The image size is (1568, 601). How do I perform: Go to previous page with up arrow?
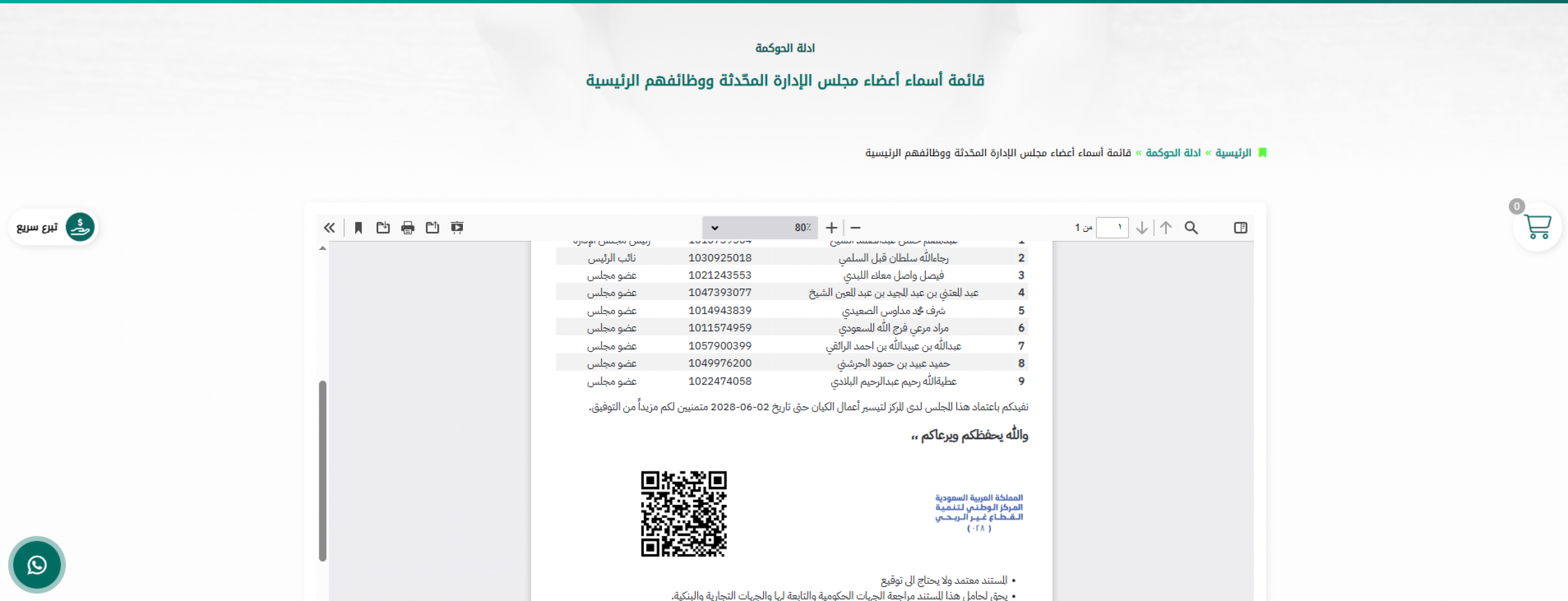coord(1166,227)
